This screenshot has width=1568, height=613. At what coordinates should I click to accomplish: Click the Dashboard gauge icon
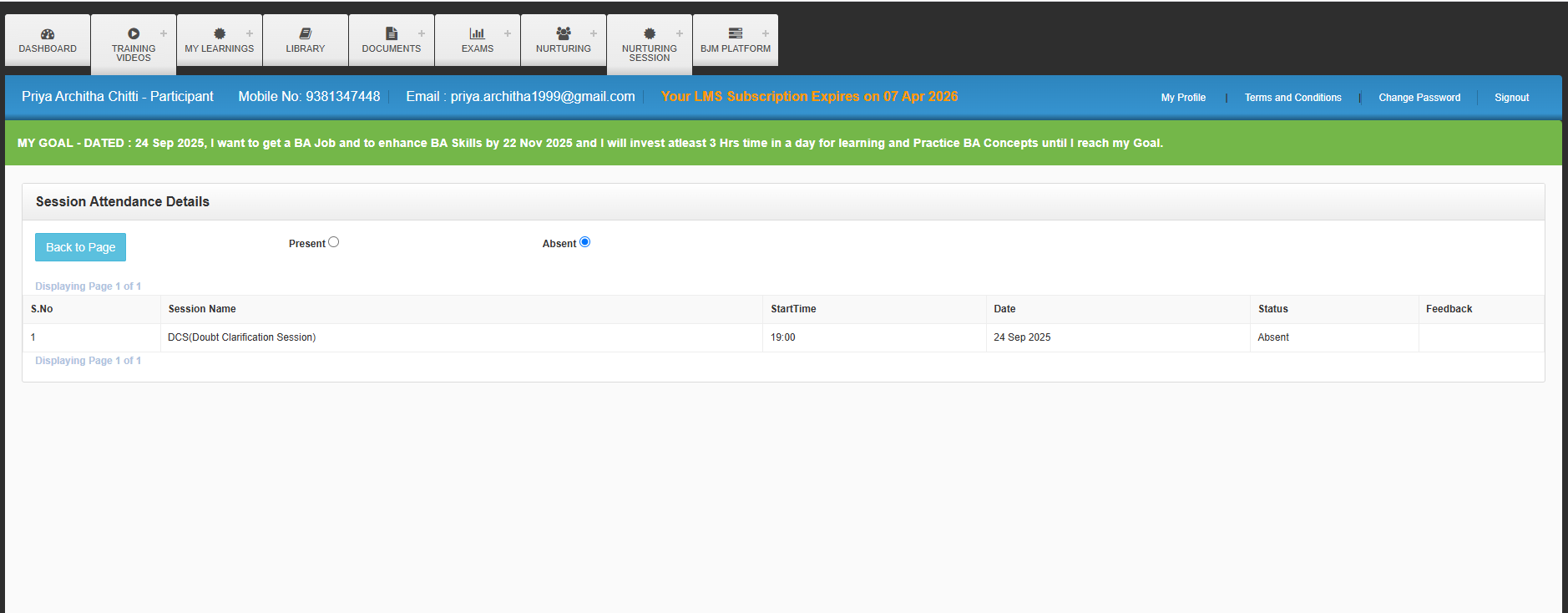48,34
